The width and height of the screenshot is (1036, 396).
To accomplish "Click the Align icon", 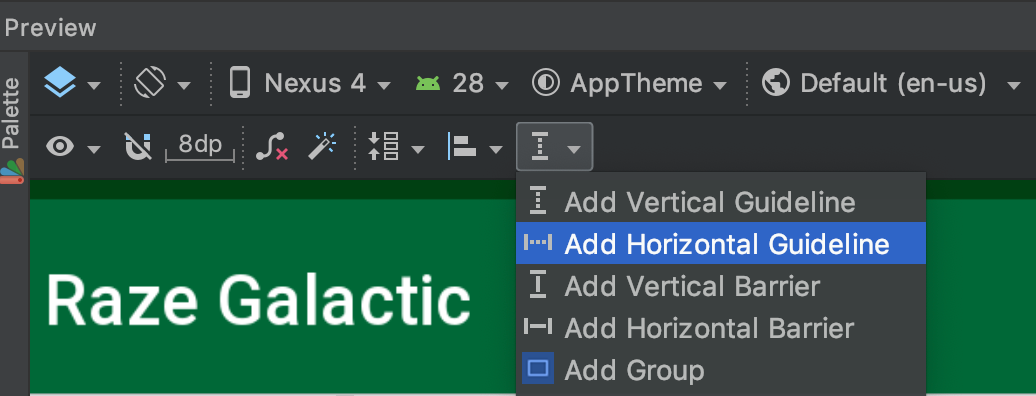I will (x=462, y=146).
